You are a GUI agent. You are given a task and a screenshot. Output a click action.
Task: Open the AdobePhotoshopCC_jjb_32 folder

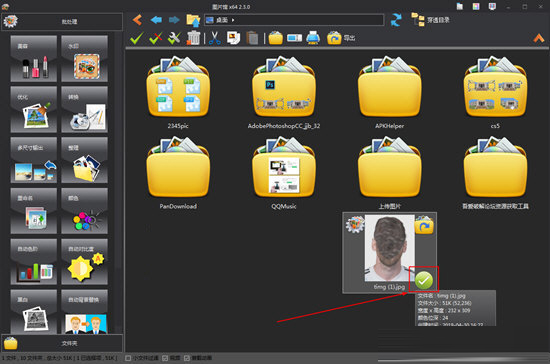tap(284, 87)
